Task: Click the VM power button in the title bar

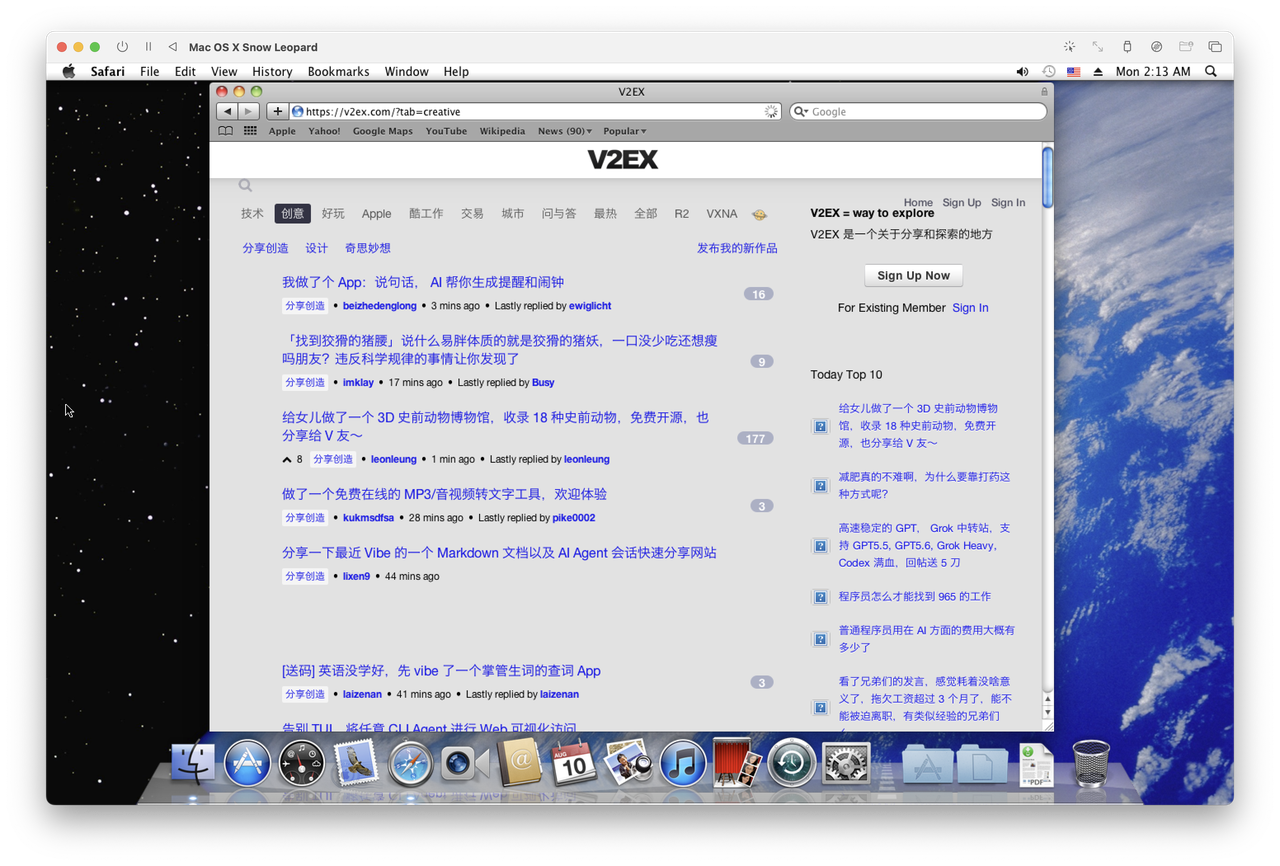Action: point(122,47)
